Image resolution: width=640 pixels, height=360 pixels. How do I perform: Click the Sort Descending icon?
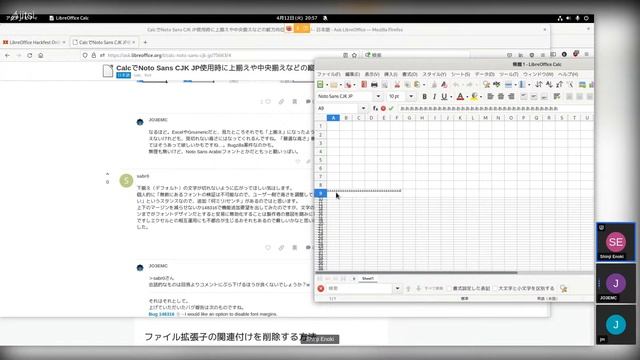559,84
